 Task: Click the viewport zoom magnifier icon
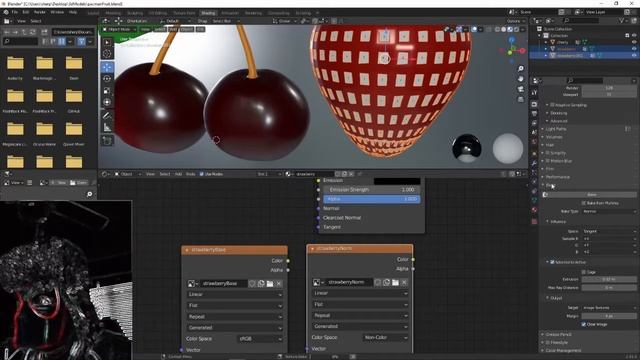[x=520, y=69]
